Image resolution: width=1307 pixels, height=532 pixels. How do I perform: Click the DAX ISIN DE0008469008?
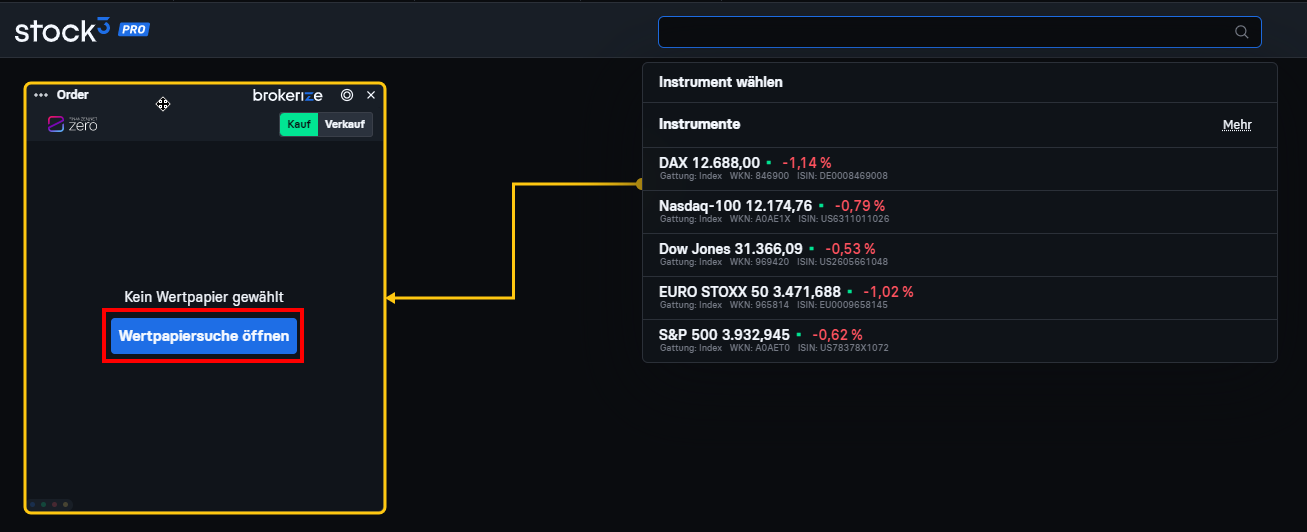(x=842, y=176)
